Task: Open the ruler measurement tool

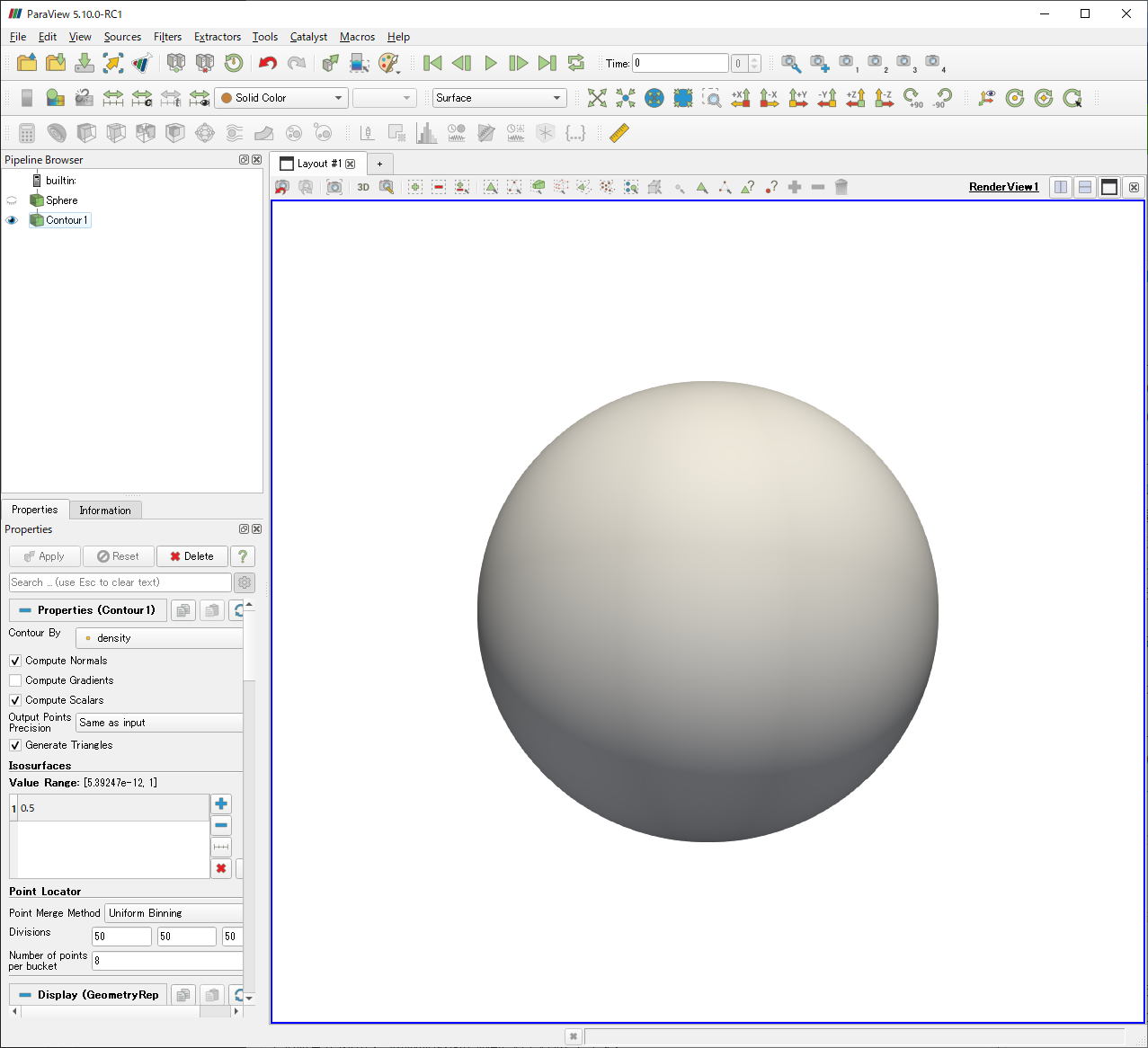Action: click(619, 133)
